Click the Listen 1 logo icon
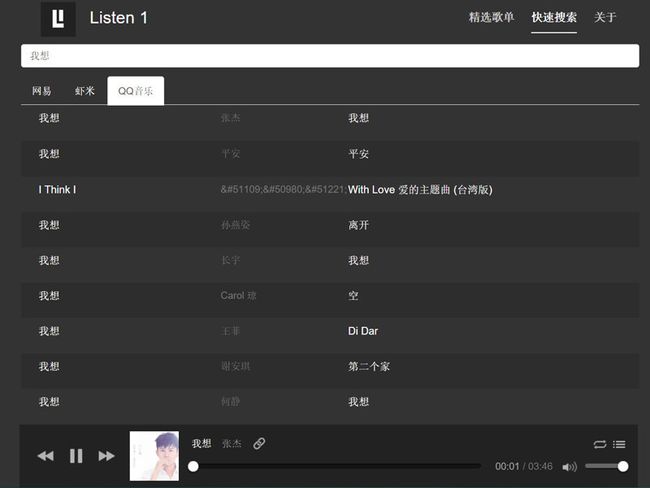The height and width of the screenshot is (488, 650). pyautogui.click(x=58, y=19)
